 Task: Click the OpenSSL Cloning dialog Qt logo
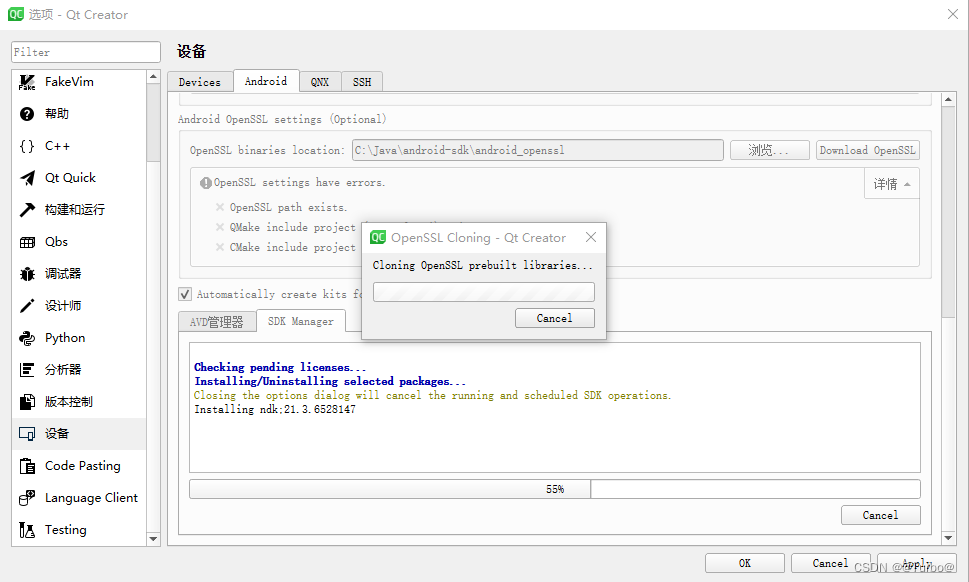(x=378, y=237)
